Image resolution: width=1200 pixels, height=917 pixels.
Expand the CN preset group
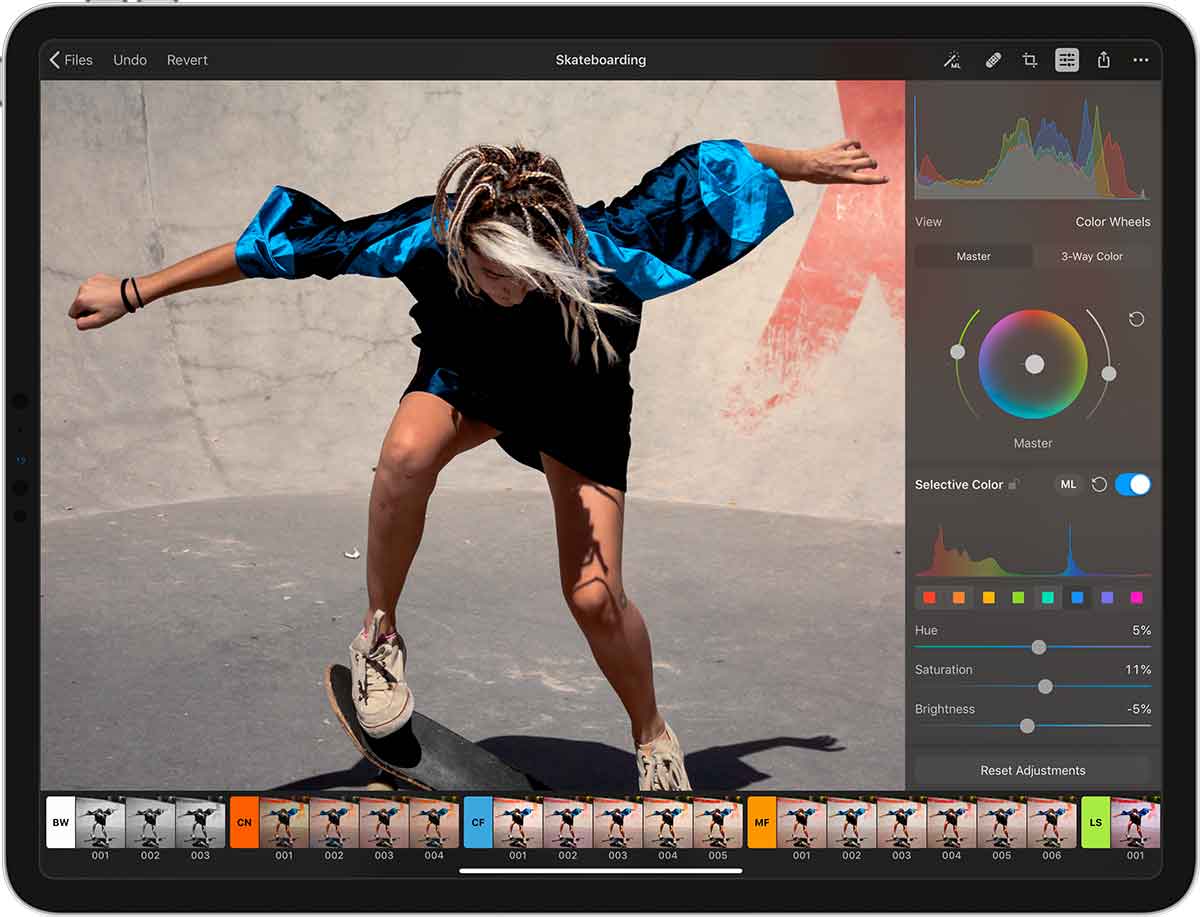pyautogui.click(x=244, y=822)
